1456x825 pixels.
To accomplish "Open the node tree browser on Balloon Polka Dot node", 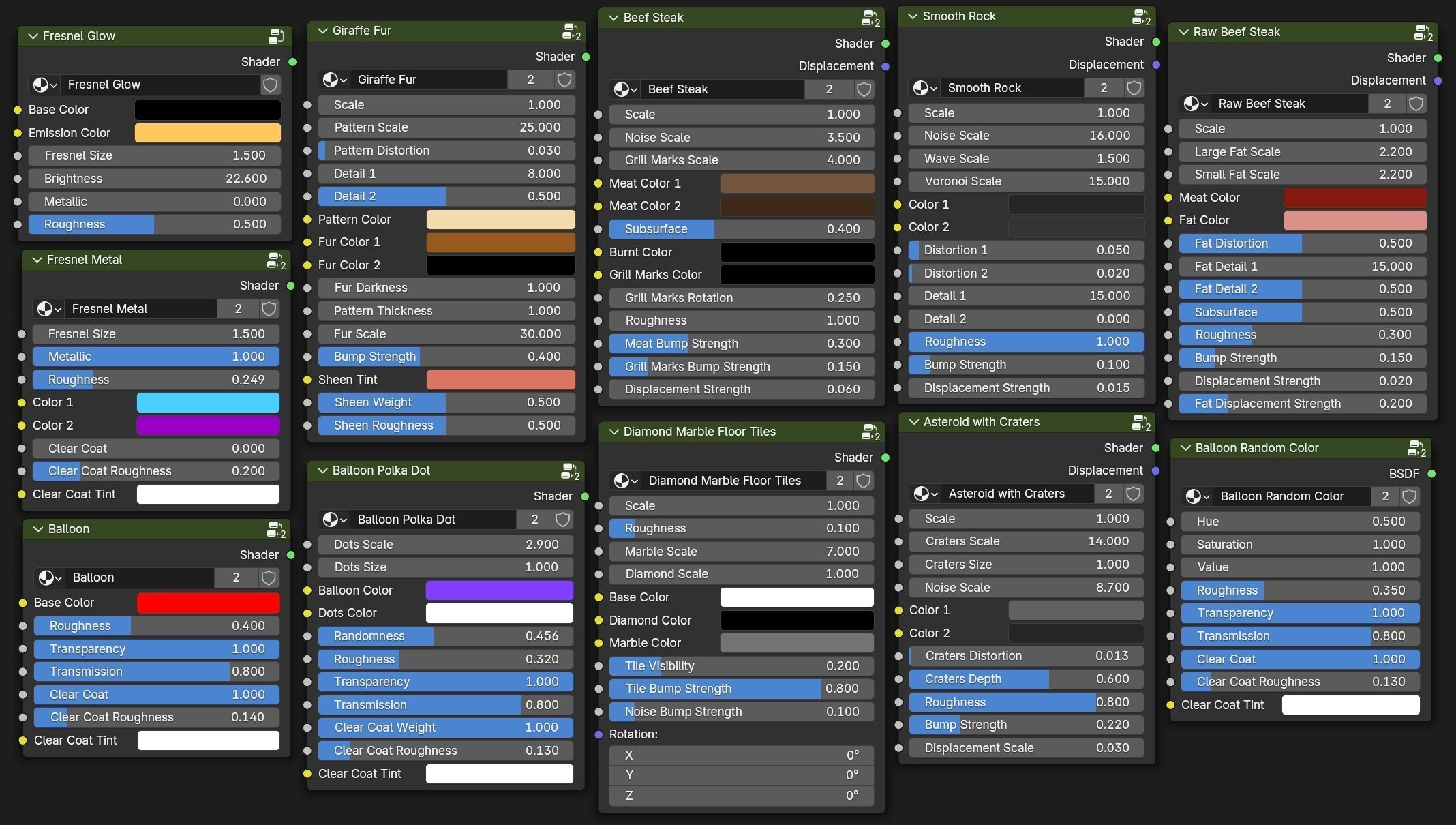I will 333,520.
